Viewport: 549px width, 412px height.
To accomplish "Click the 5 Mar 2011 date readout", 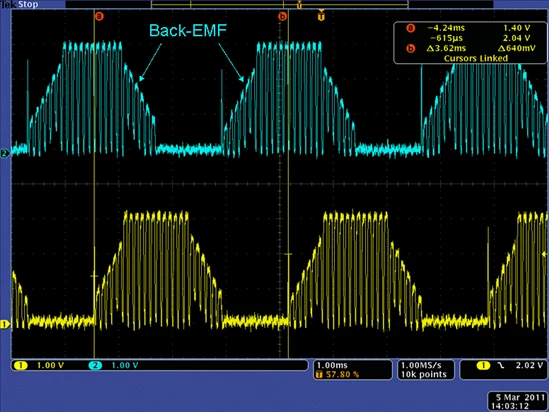I will coord(521,397).
